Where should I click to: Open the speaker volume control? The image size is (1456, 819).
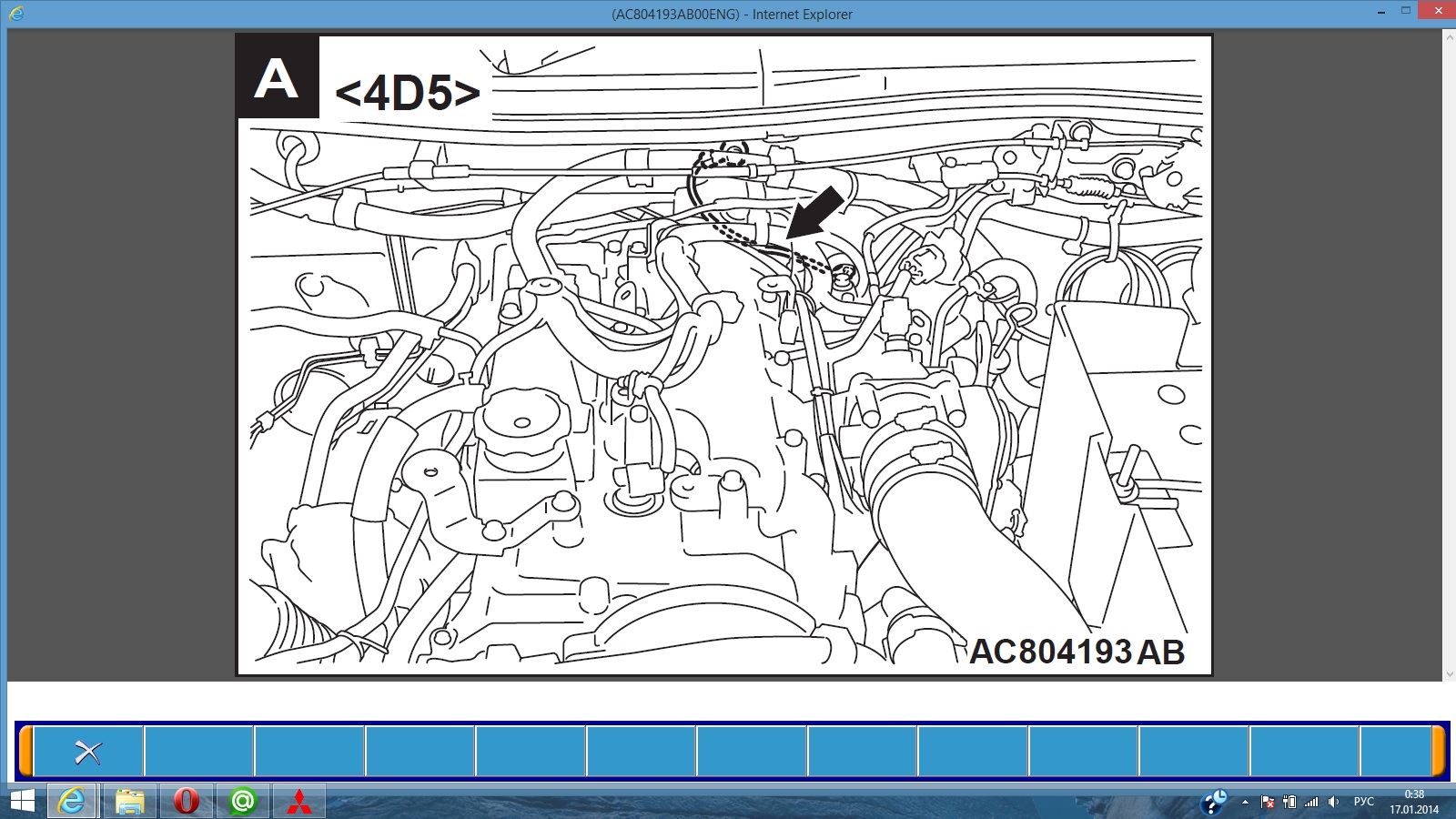coord(1333,802)
